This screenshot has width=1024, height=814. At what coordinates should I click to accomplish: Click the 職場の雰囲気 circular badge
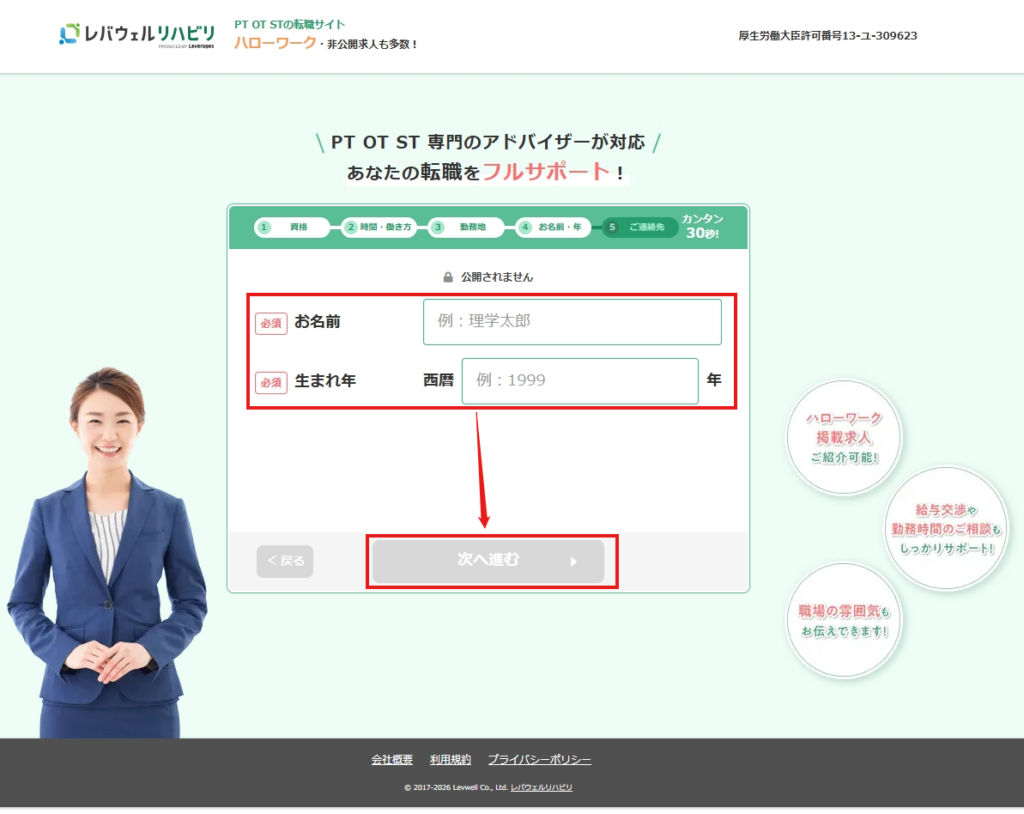coord(843,621)
